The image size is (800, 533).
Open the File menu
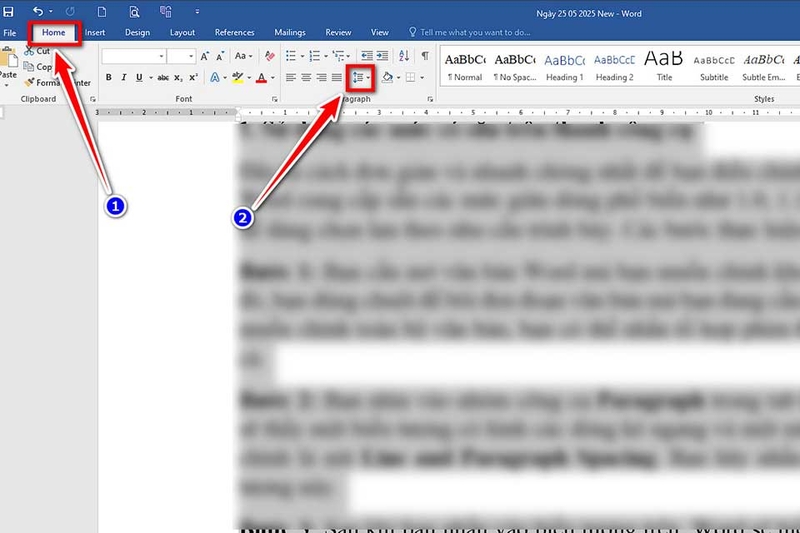[x=10, y=33]
